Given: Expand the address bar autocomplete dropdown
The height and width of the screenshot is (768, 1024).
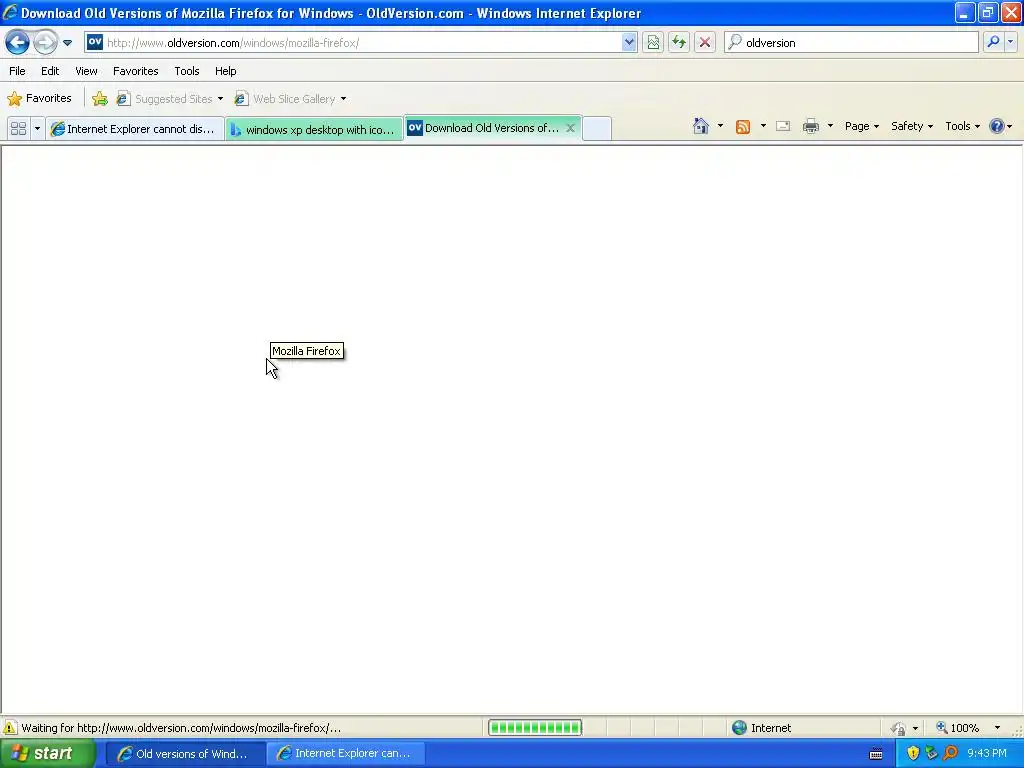Looking at the screenshot, I should [x=628, y=43].
